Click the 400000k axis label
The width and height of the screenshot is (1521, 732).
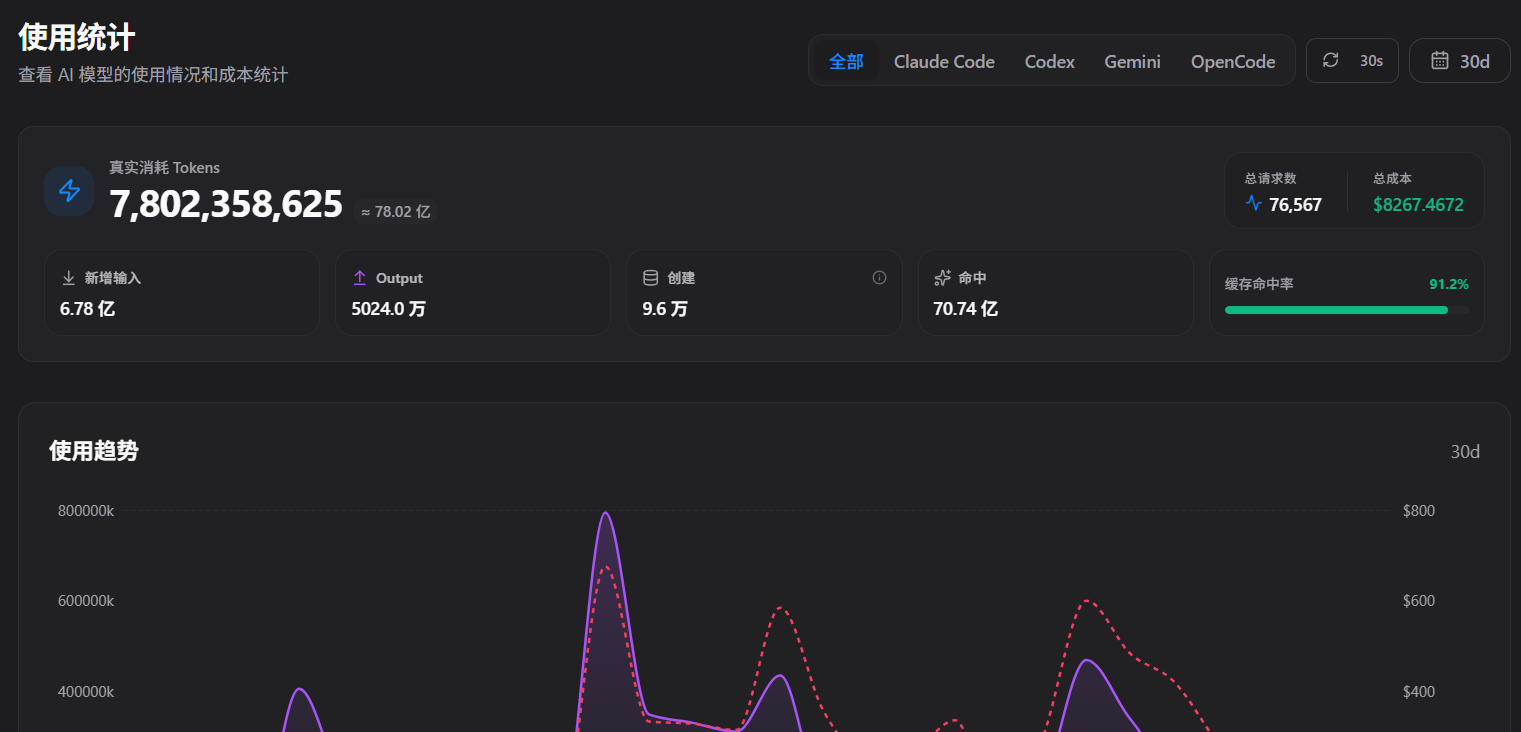[86, 692]
